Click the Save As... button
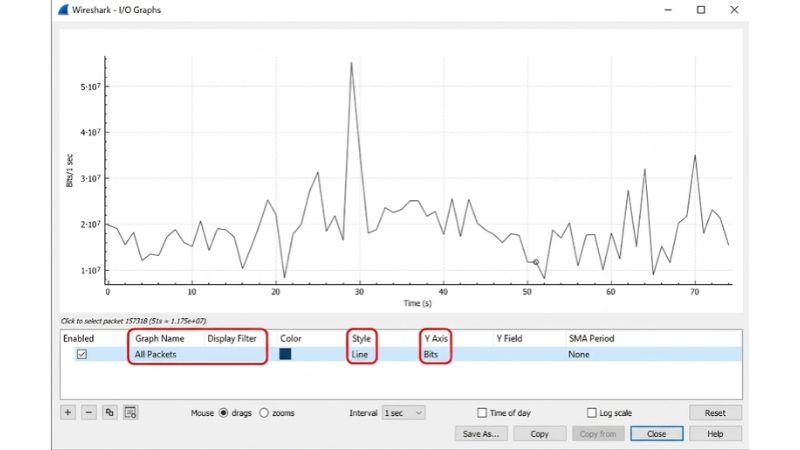The height and width of the screenshot is (450, 800). 481,434
